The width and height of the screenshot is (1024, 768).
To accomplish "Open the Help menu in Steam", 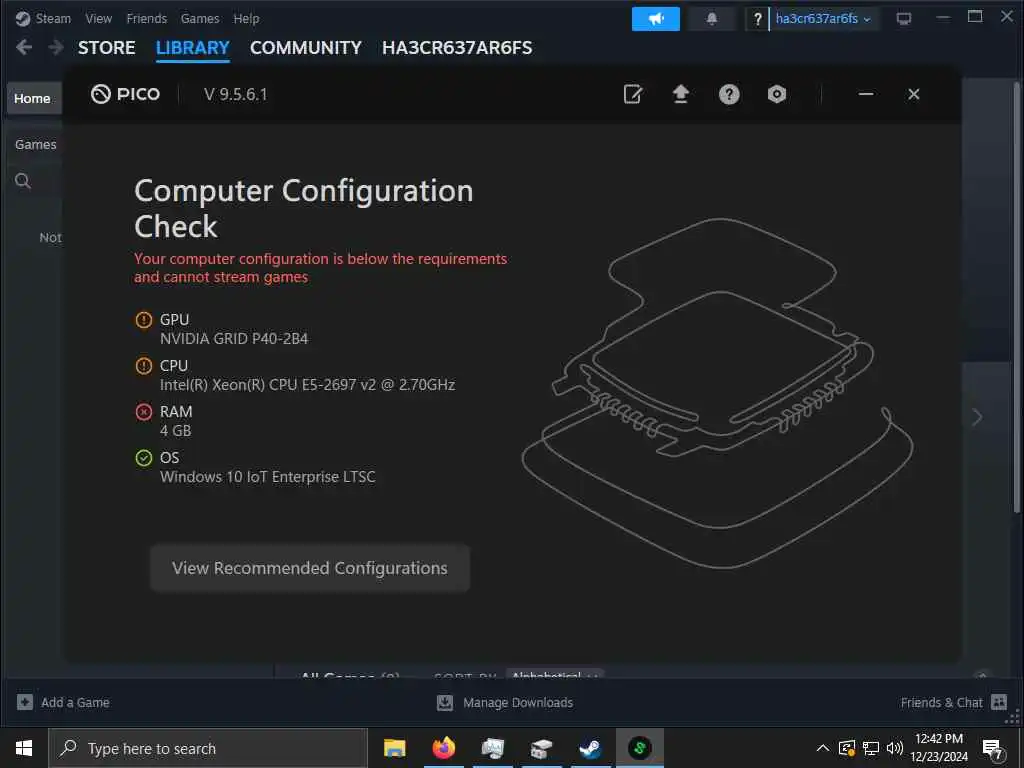I will (246, 18).
